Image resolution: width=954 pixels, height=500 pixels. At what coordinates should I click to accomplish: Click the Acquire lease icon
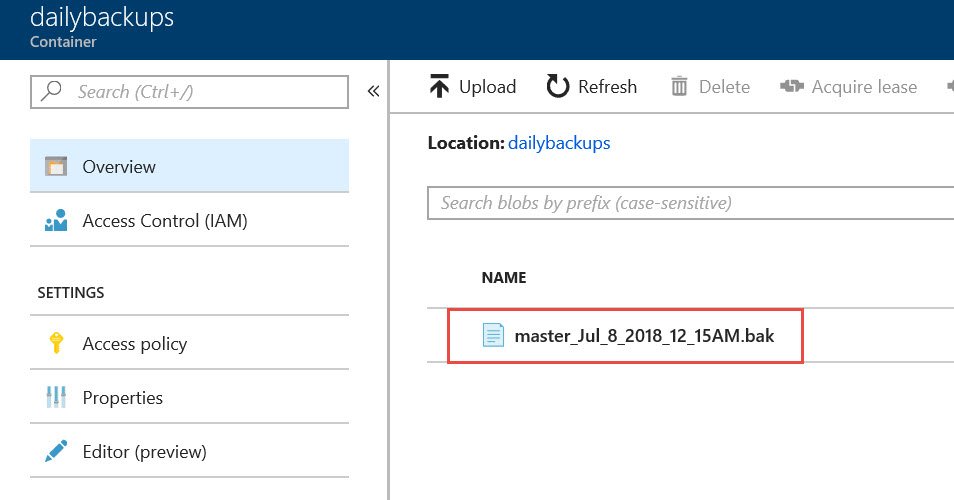pos(792,86)
